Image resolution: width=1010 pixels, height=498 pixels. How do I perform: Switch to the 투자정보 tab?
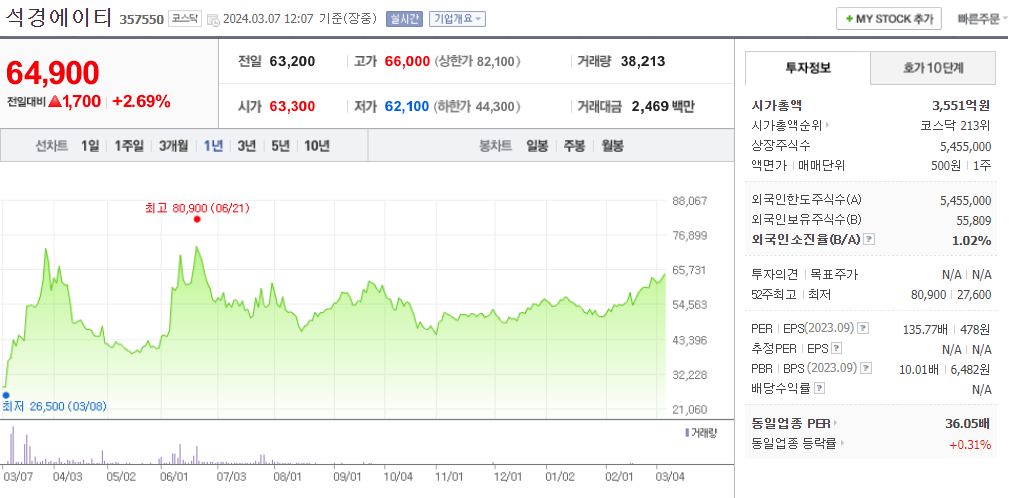[808, 68]
